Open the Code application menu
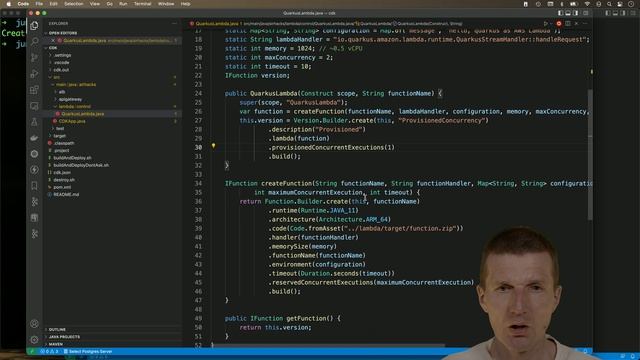Screen dimensions: 640x360 [x=23, y=4]
